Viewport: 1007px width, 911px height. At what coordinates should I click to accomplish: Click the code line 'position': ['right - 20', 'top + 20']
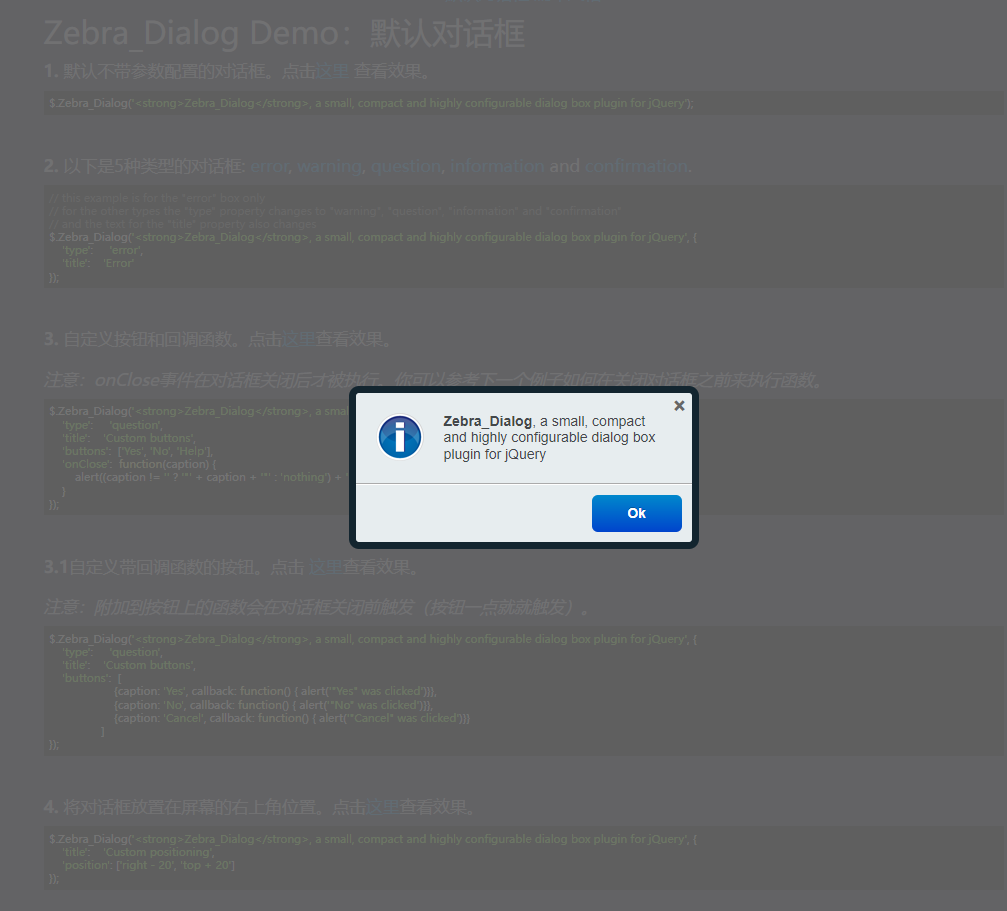coord(148,865)
